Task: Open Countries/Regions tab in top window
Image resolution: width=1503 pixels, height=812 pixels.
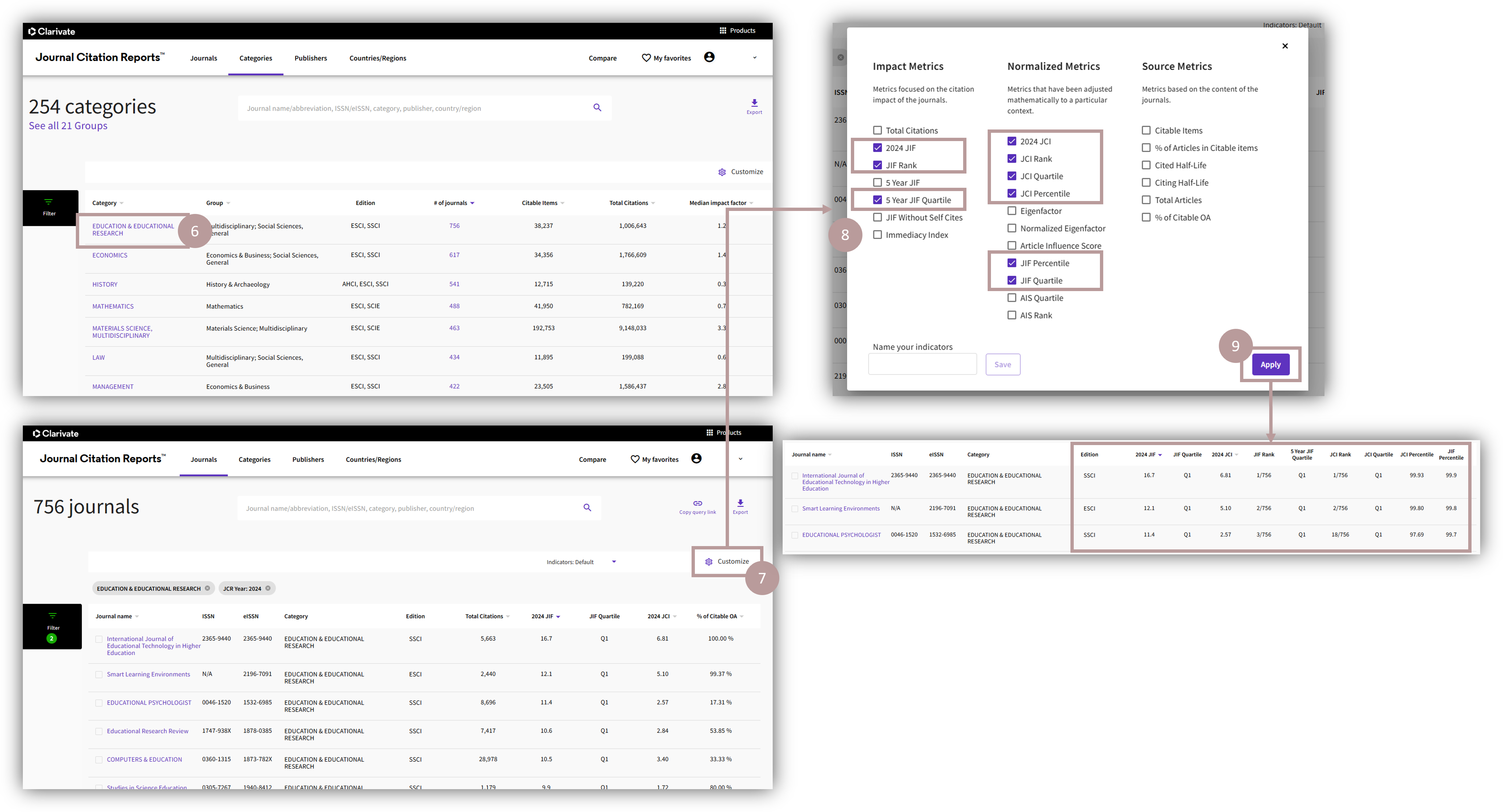Action: click(378, 58)
